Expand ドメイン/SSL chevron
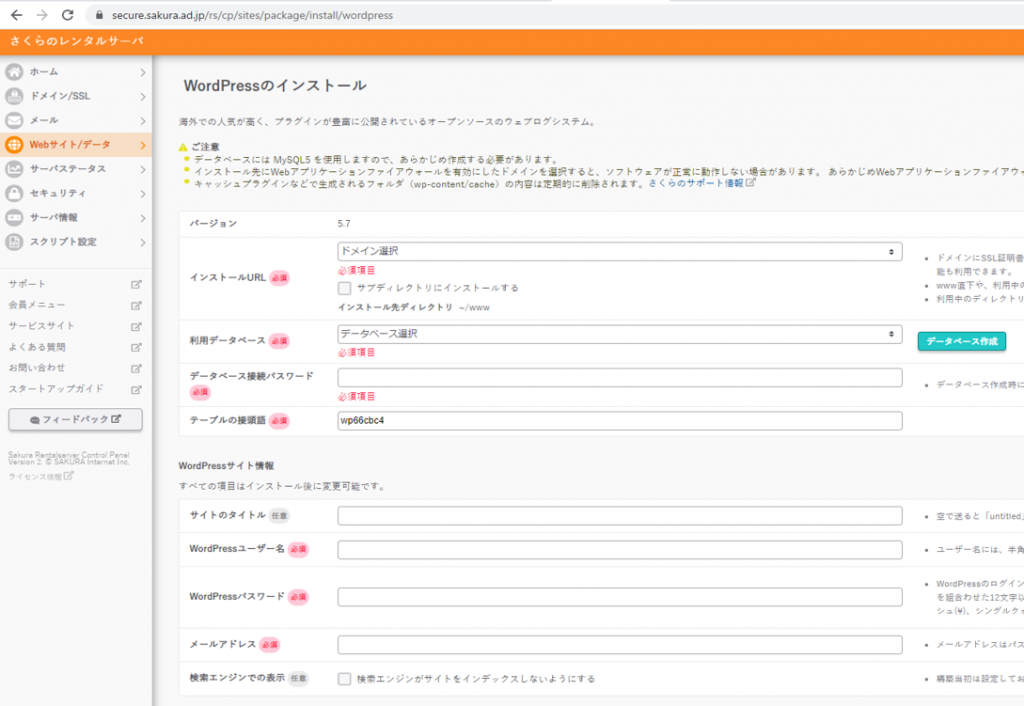1024x706 pixels. coord(142,97)
